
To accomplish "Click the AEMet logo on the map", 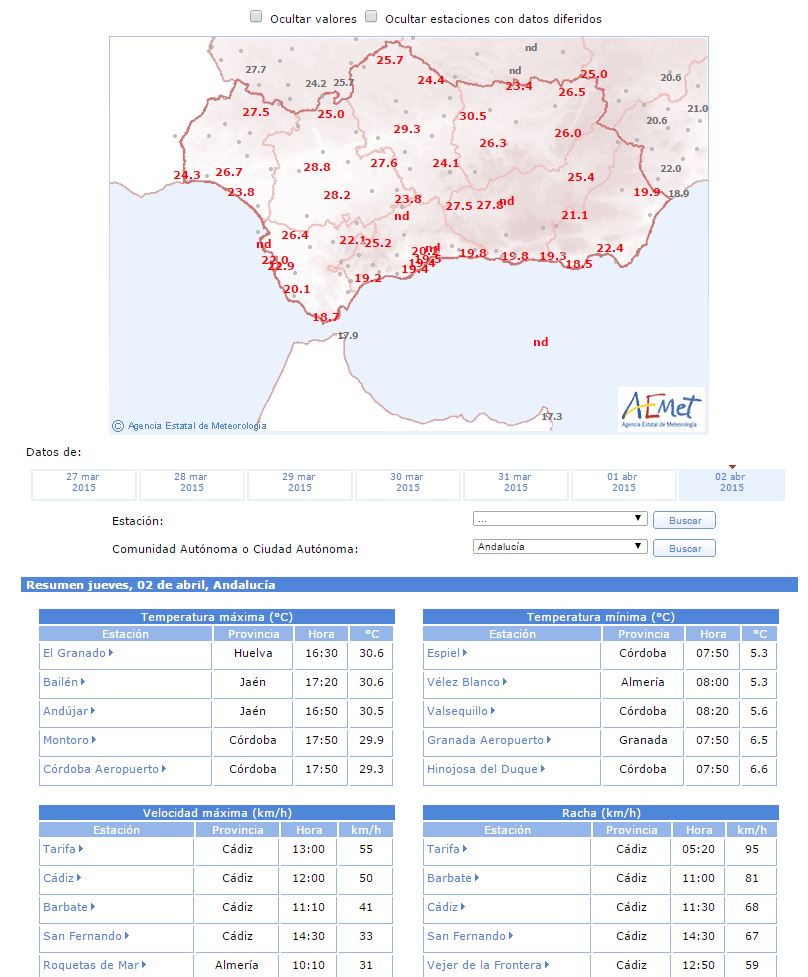I will (661, 409).
